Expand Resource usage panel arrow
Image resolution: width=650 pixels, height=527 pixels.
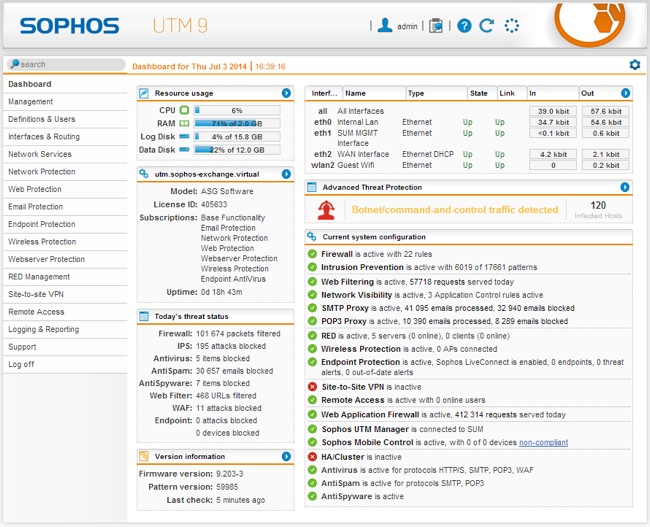(x=286, y=92)
